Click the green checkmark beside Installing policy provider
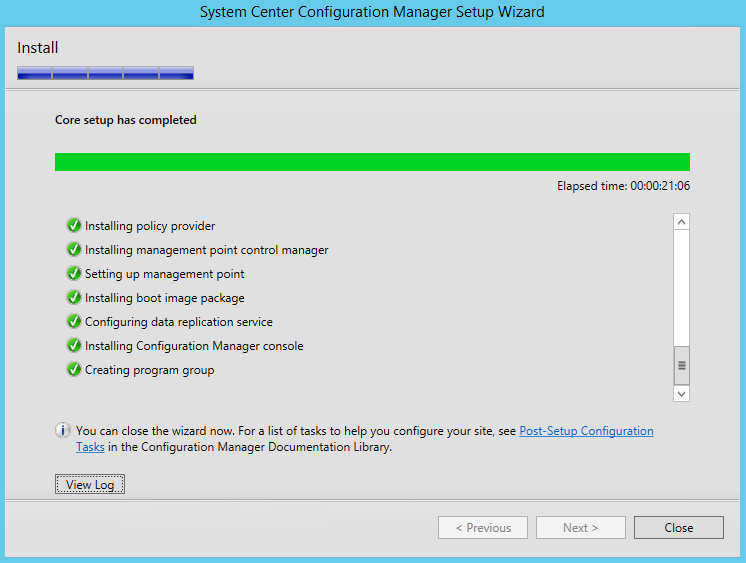 click(74, 225)
